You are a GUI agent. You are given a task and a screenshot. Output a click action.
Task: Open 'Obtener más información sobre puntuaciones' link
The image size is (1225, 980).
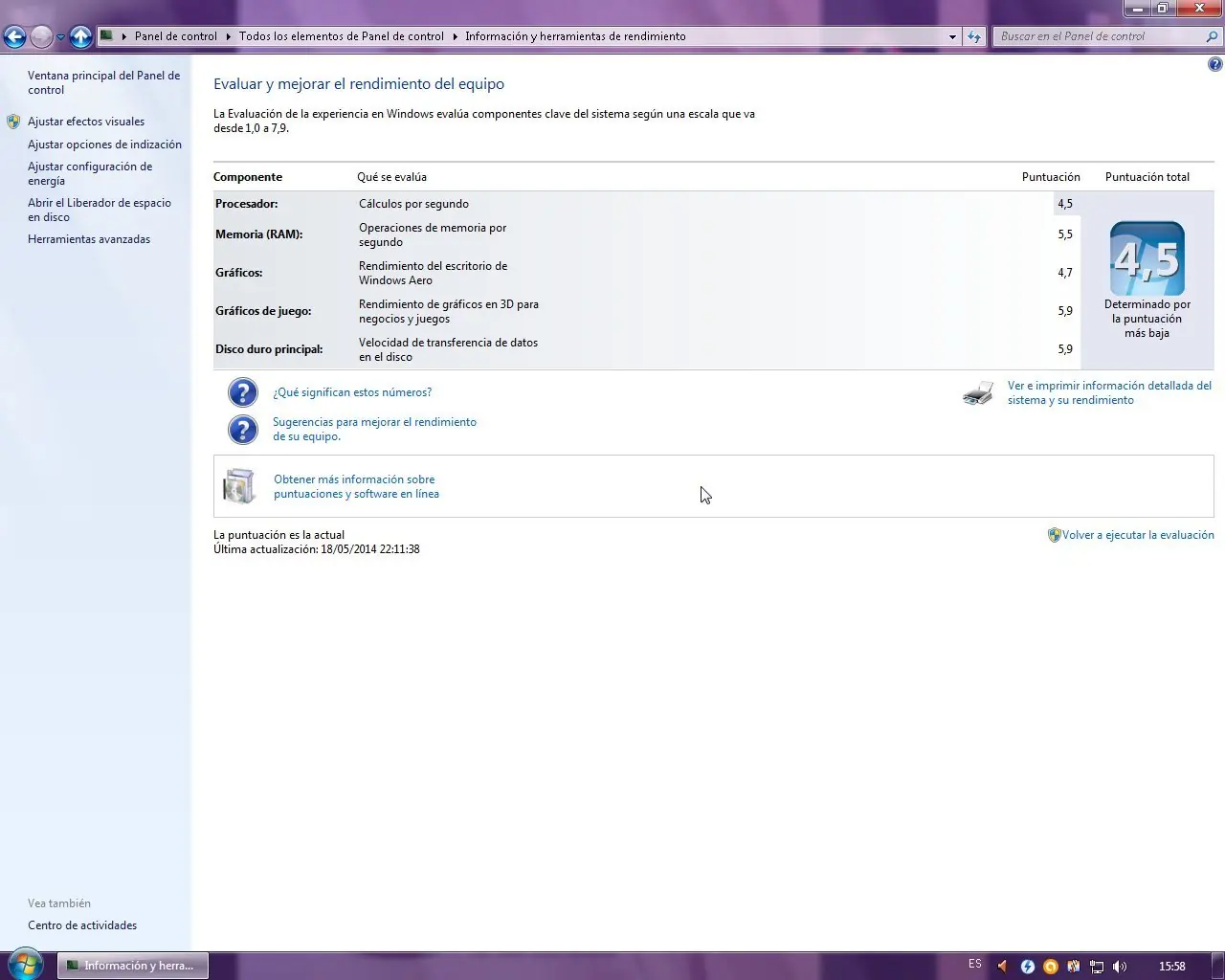tap(356, 486)
